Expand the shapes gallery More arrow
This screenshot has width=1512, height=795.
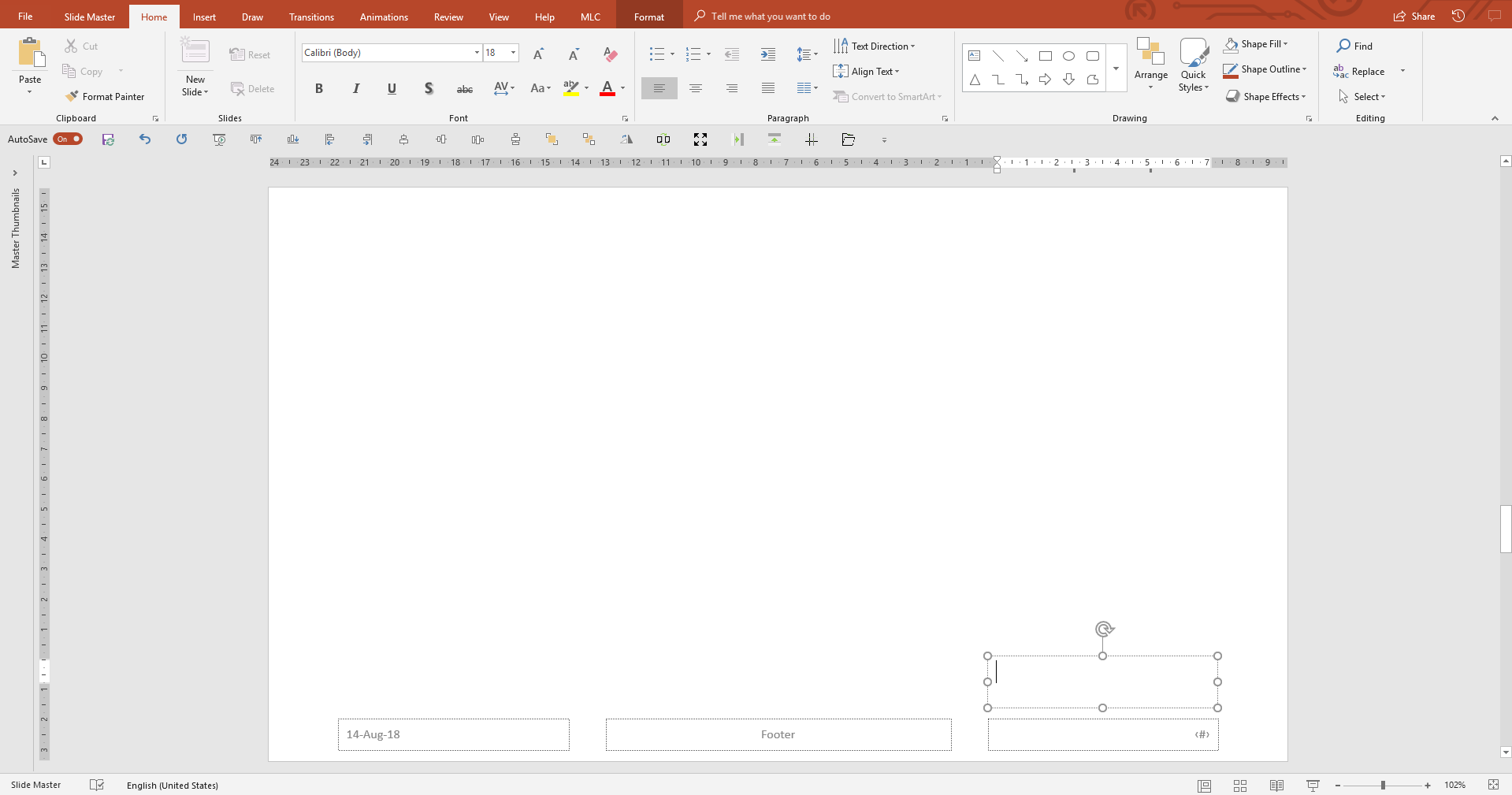(x=1116, y=69)
